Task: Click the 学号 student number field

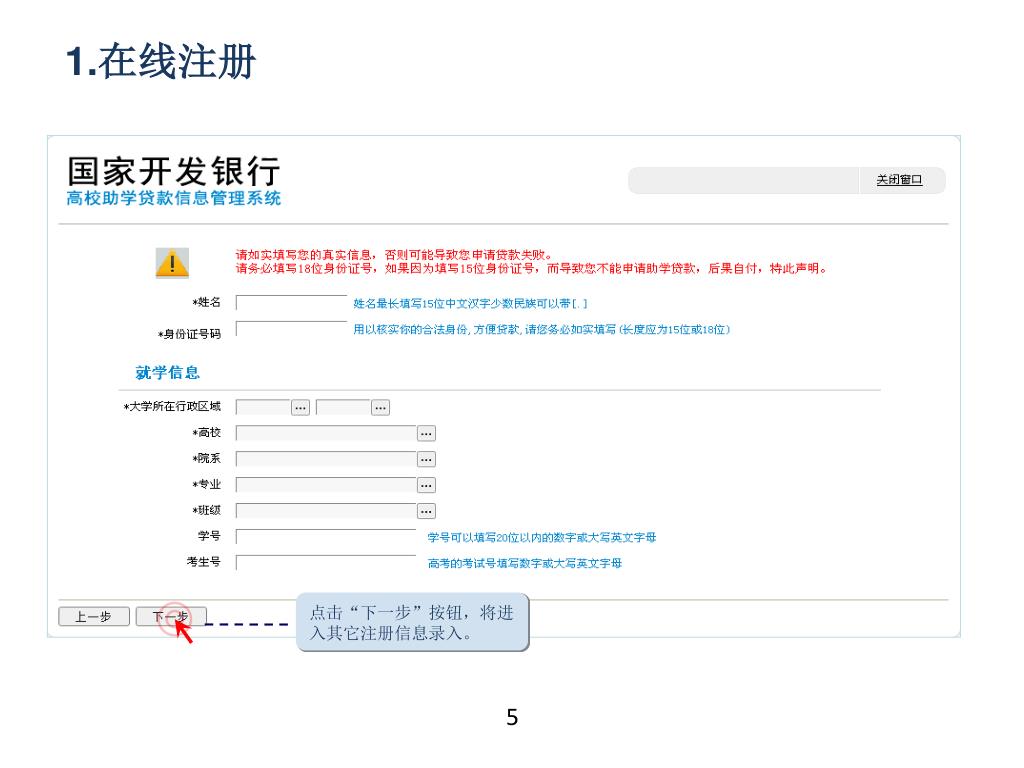Action: coord(326,537)
